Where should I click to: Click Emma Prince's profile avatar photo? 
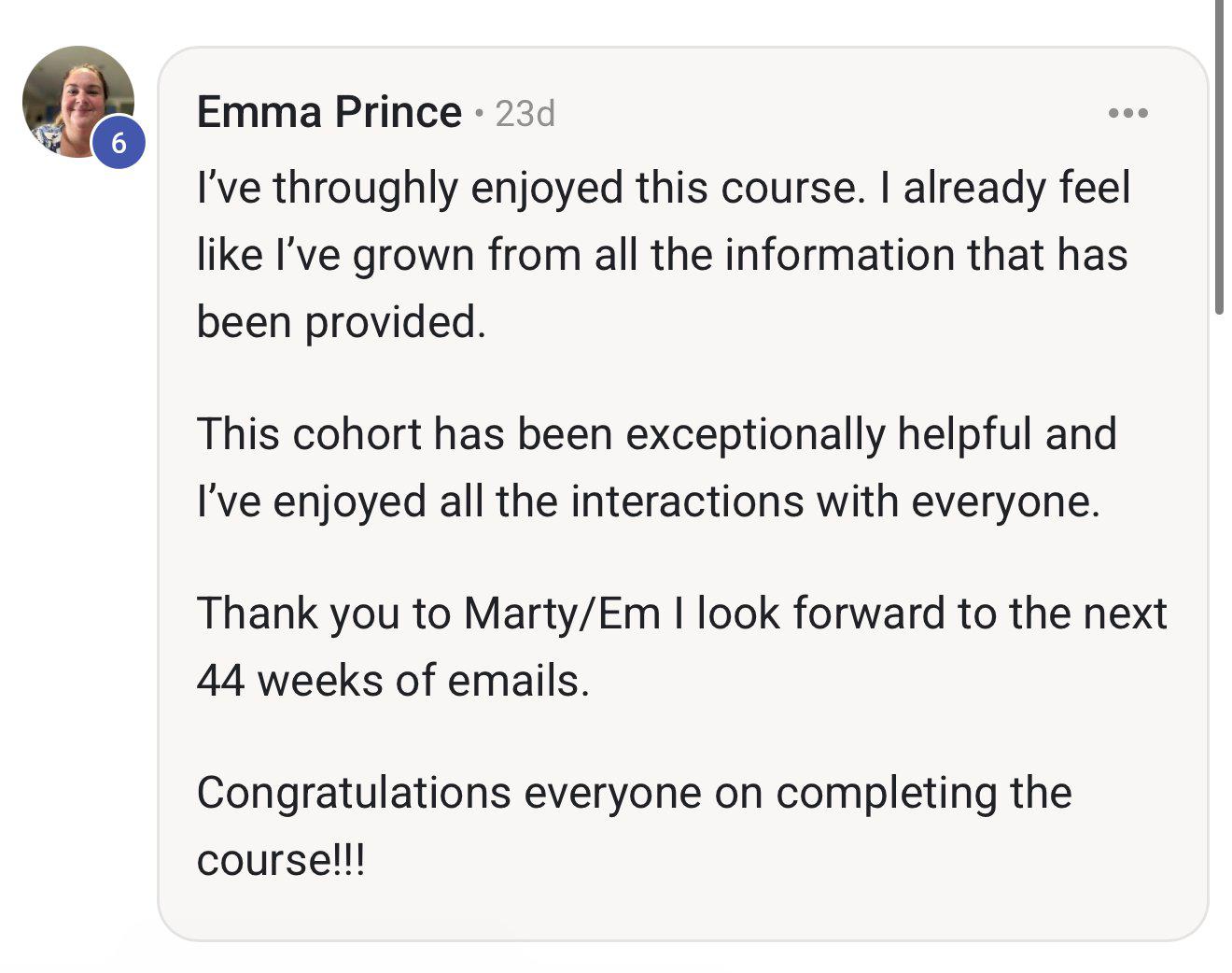point(78,102)
